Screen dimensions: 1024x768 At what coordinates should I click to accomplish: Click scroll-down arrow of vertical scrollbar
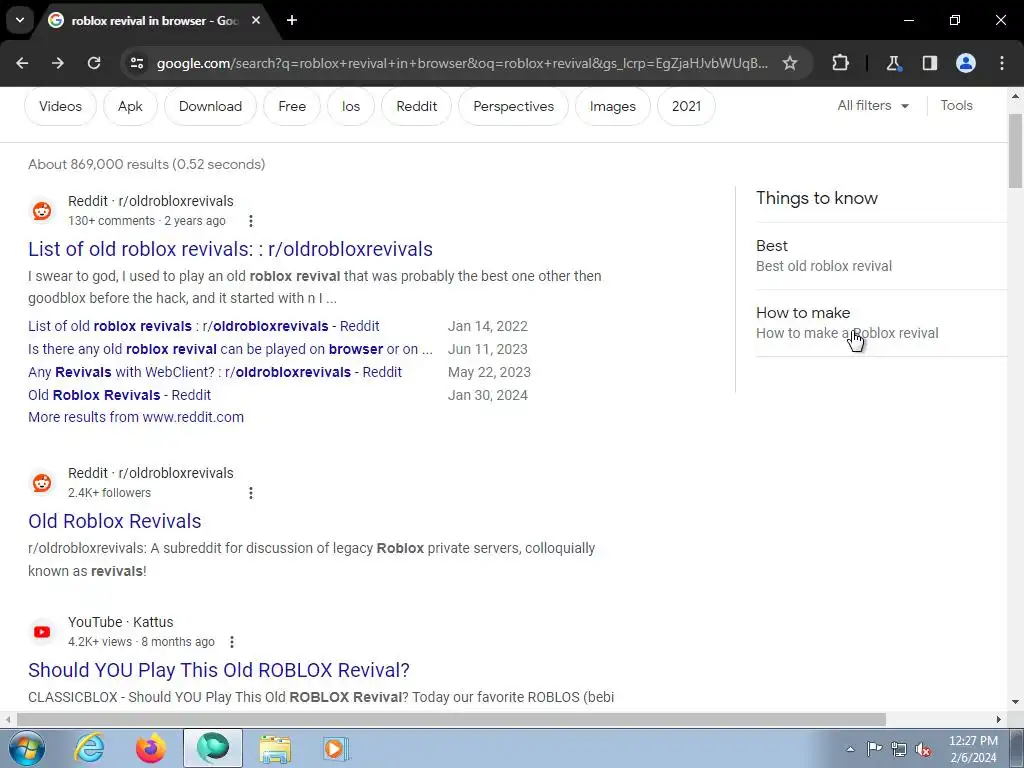(1016, 702)
